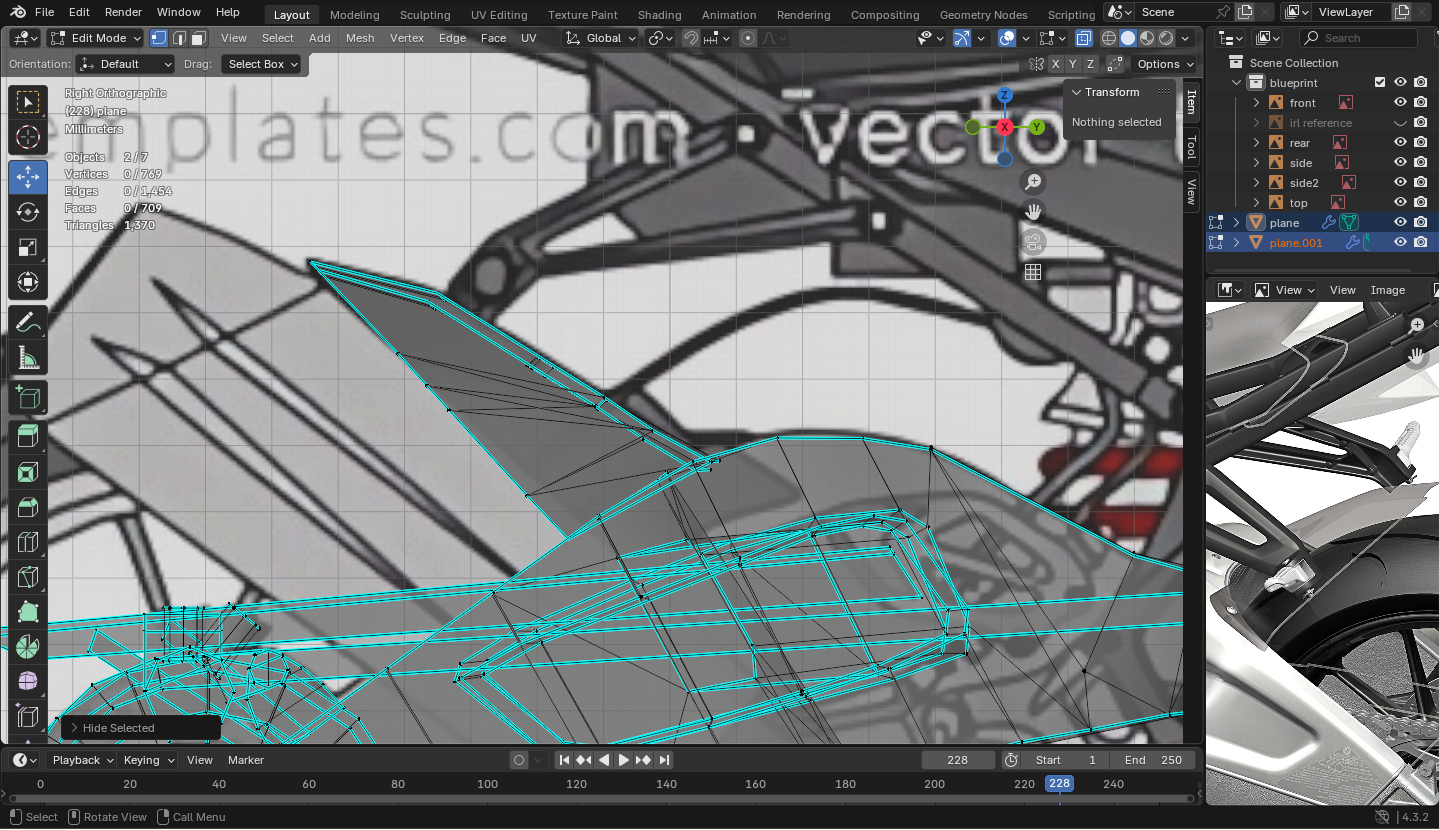Open the Drag Select Box dropdown
This screenshot has width=1439, height=830.
pos(261,64)
